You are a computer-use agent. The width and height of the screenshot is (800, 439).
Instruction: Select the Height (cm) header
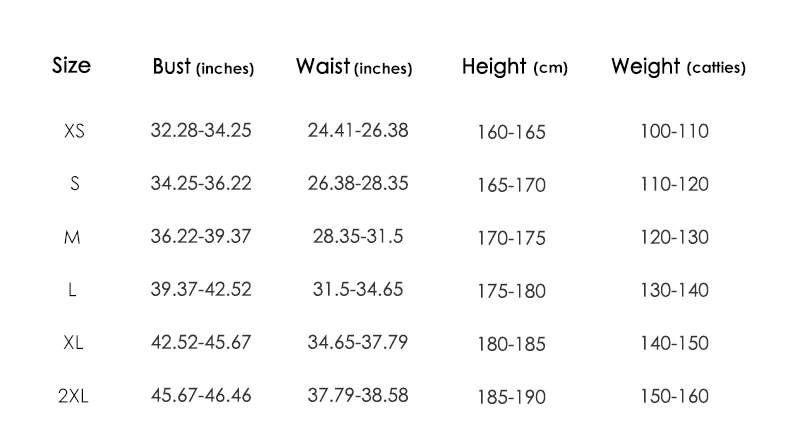point(515,66)
